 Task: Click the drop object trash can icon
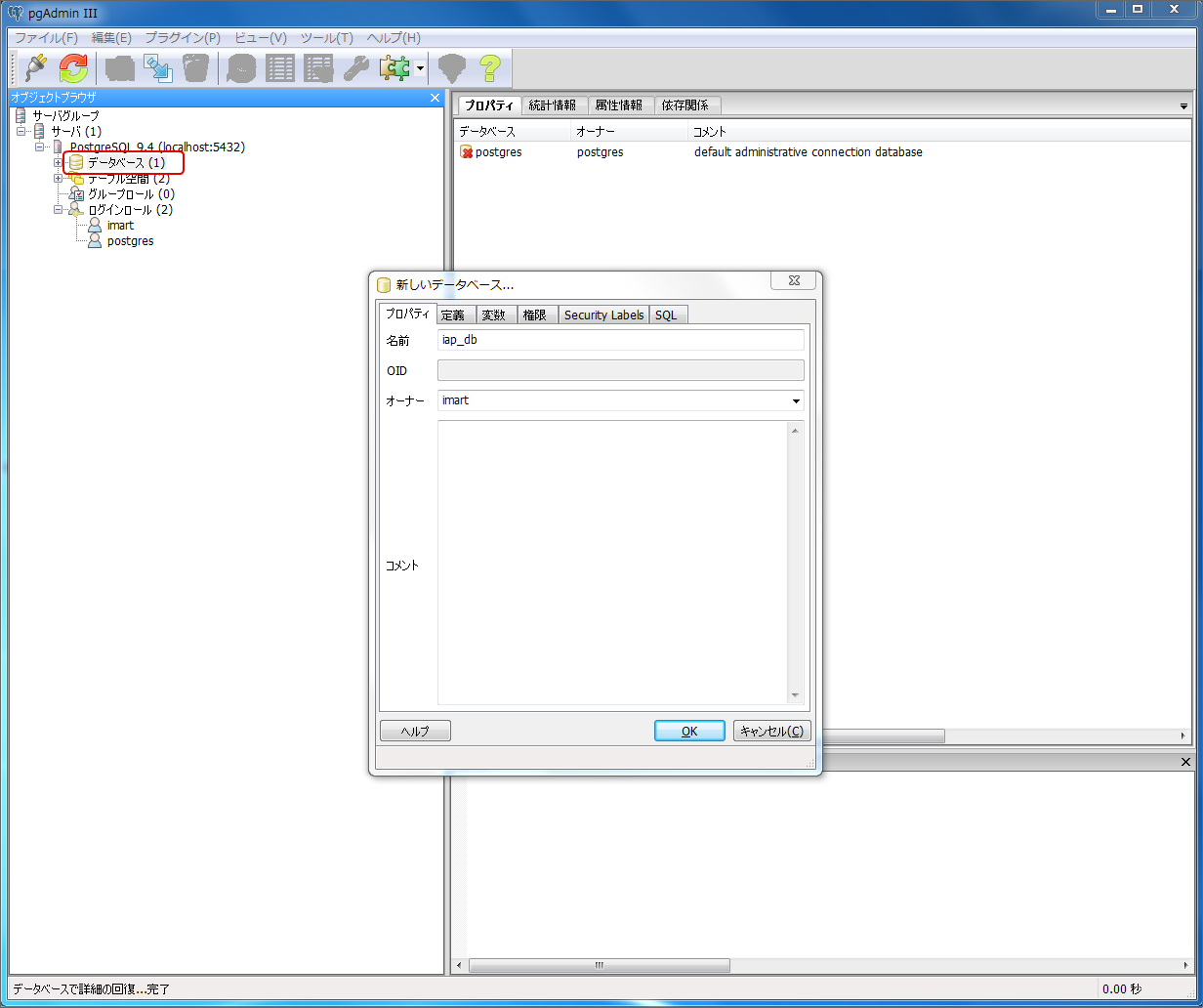pyautogui.click(x=196, y=68)
